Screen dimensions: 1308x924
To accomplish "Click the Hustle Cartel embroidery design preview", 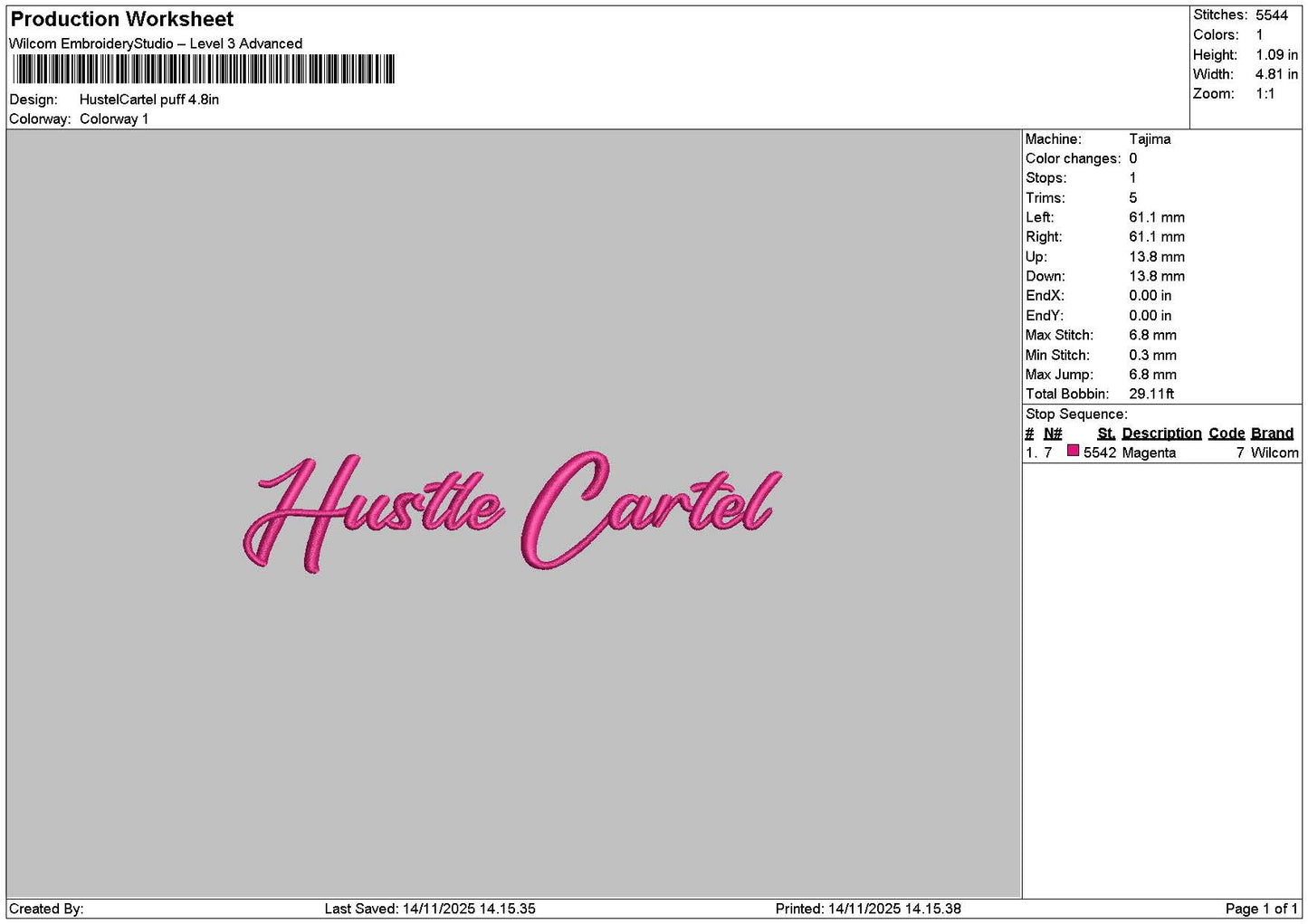I will 512,511.
